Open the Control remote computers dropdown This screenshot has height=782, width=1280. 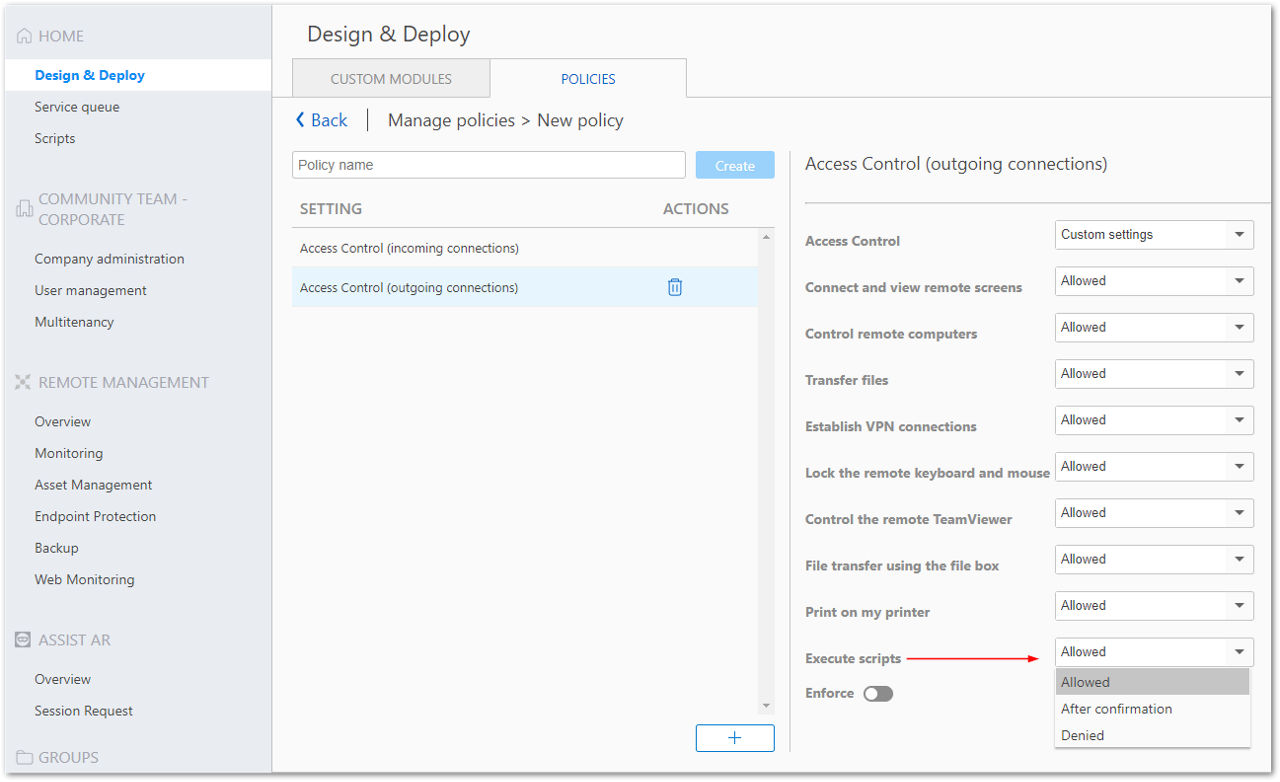pyautogui.click(x=1154, y=327)
